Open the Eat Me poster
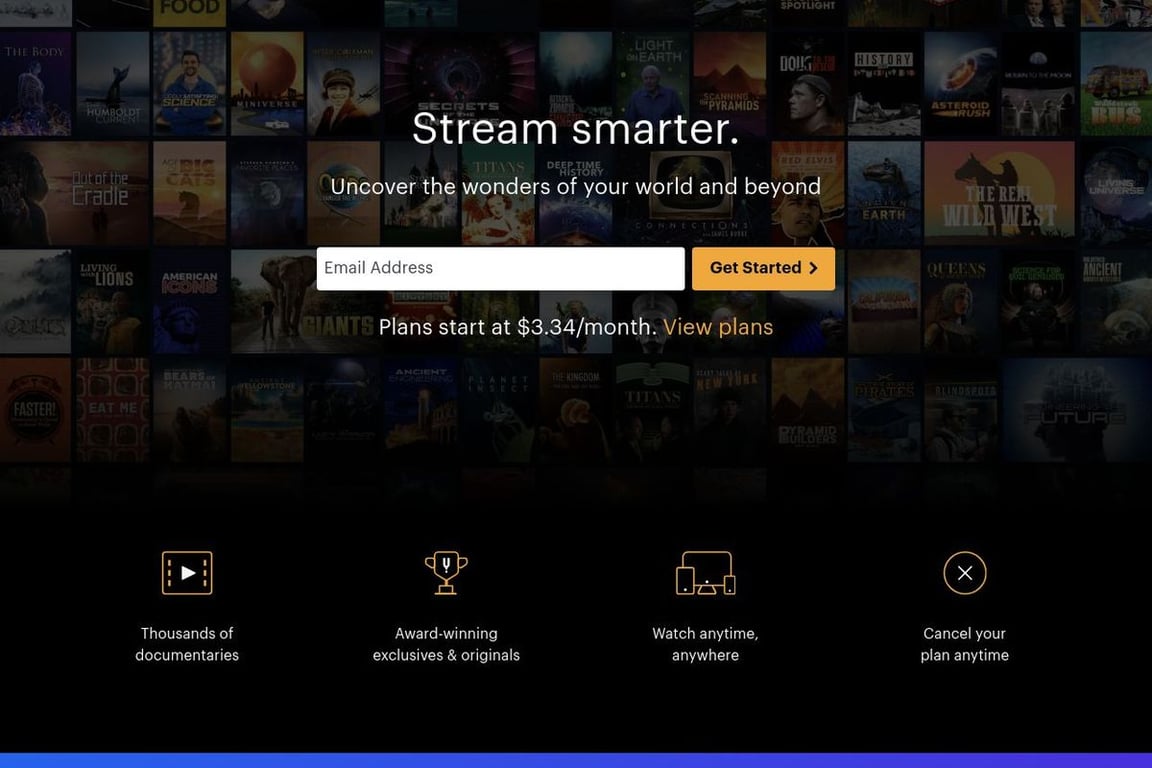This screenshot has height=768, width=1152. click(x=112, y=410)
